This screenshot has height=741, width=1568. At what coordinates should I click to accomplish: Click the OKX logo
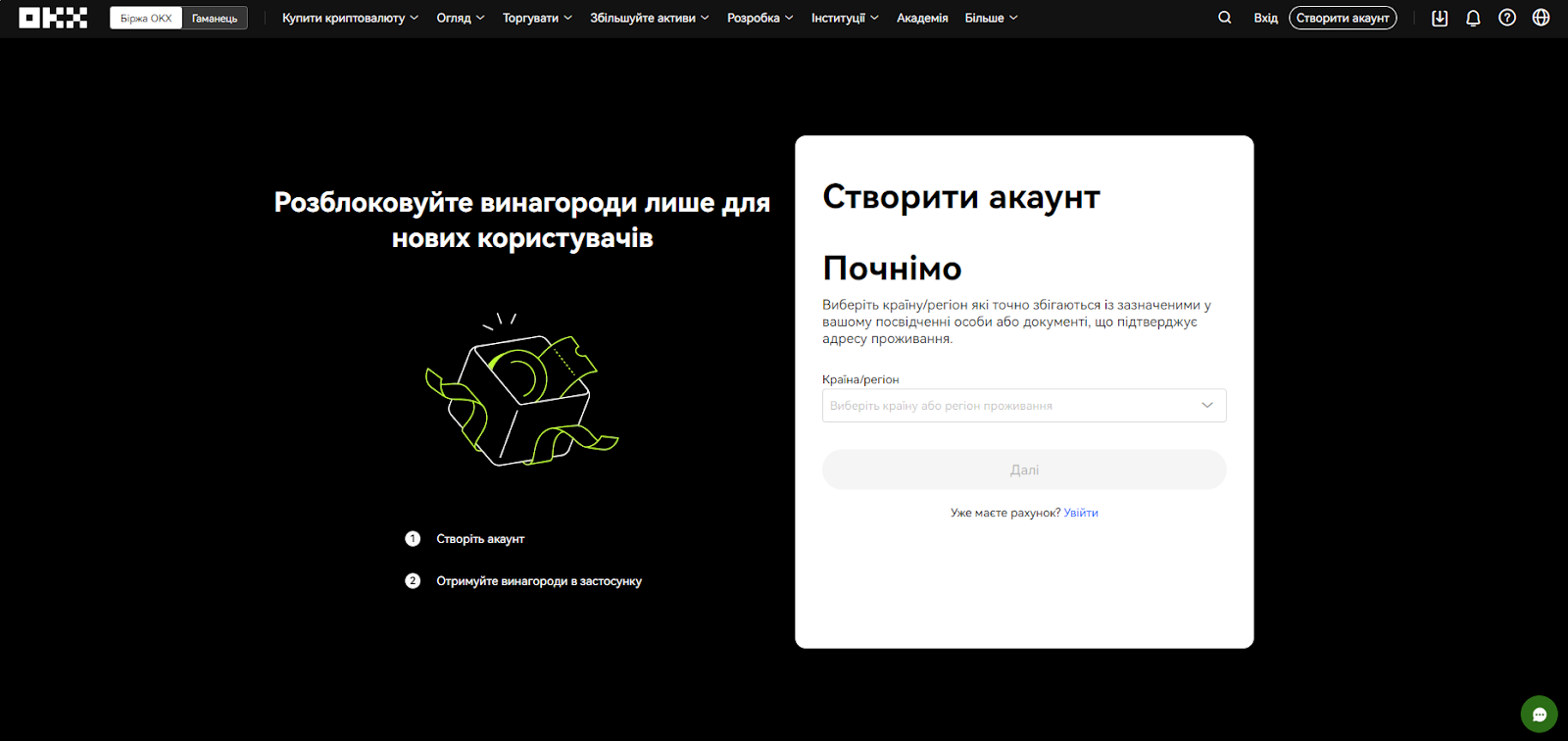53,18
